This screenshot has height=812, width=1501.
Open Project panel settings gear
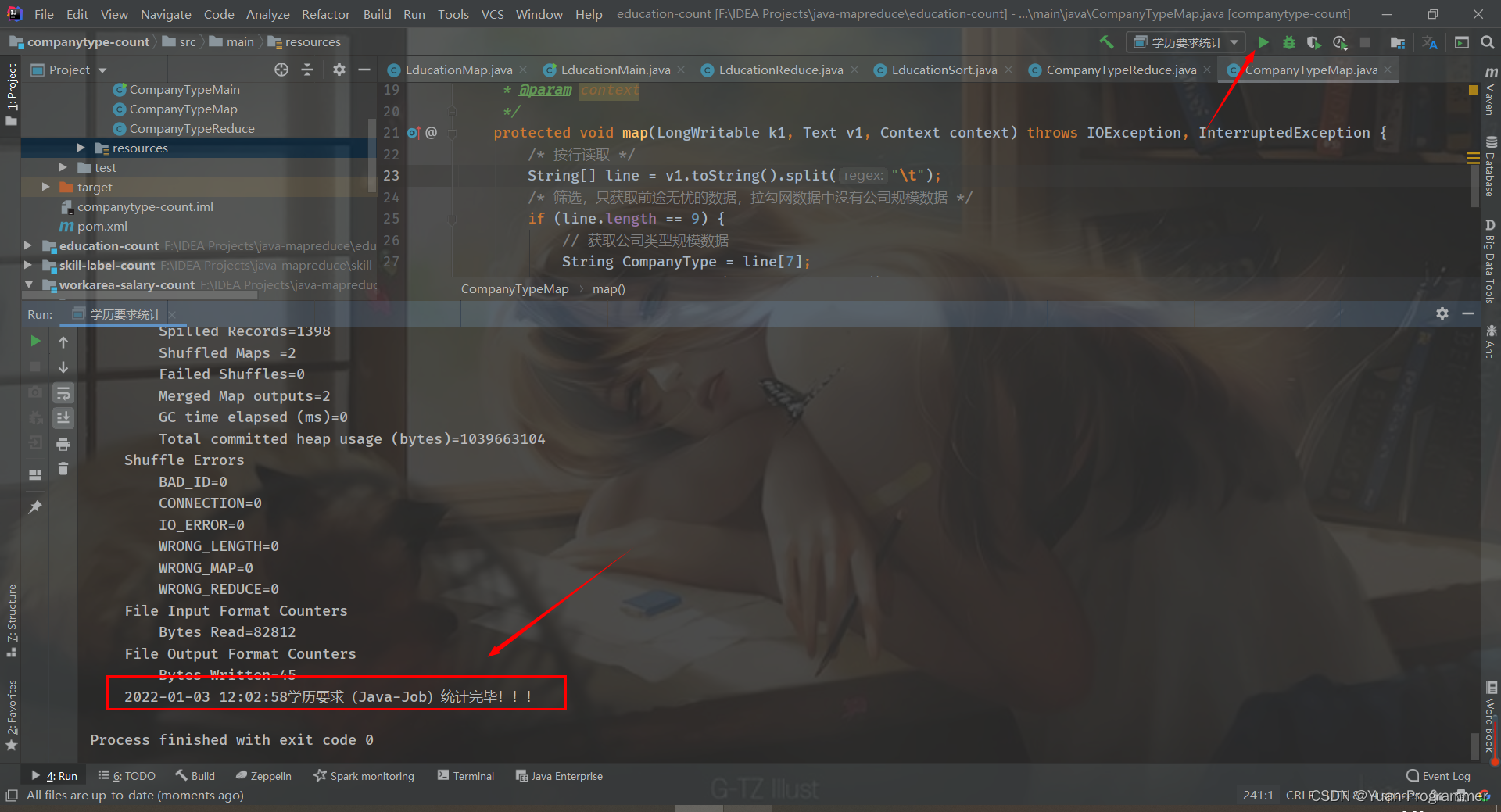pos(339,70)
